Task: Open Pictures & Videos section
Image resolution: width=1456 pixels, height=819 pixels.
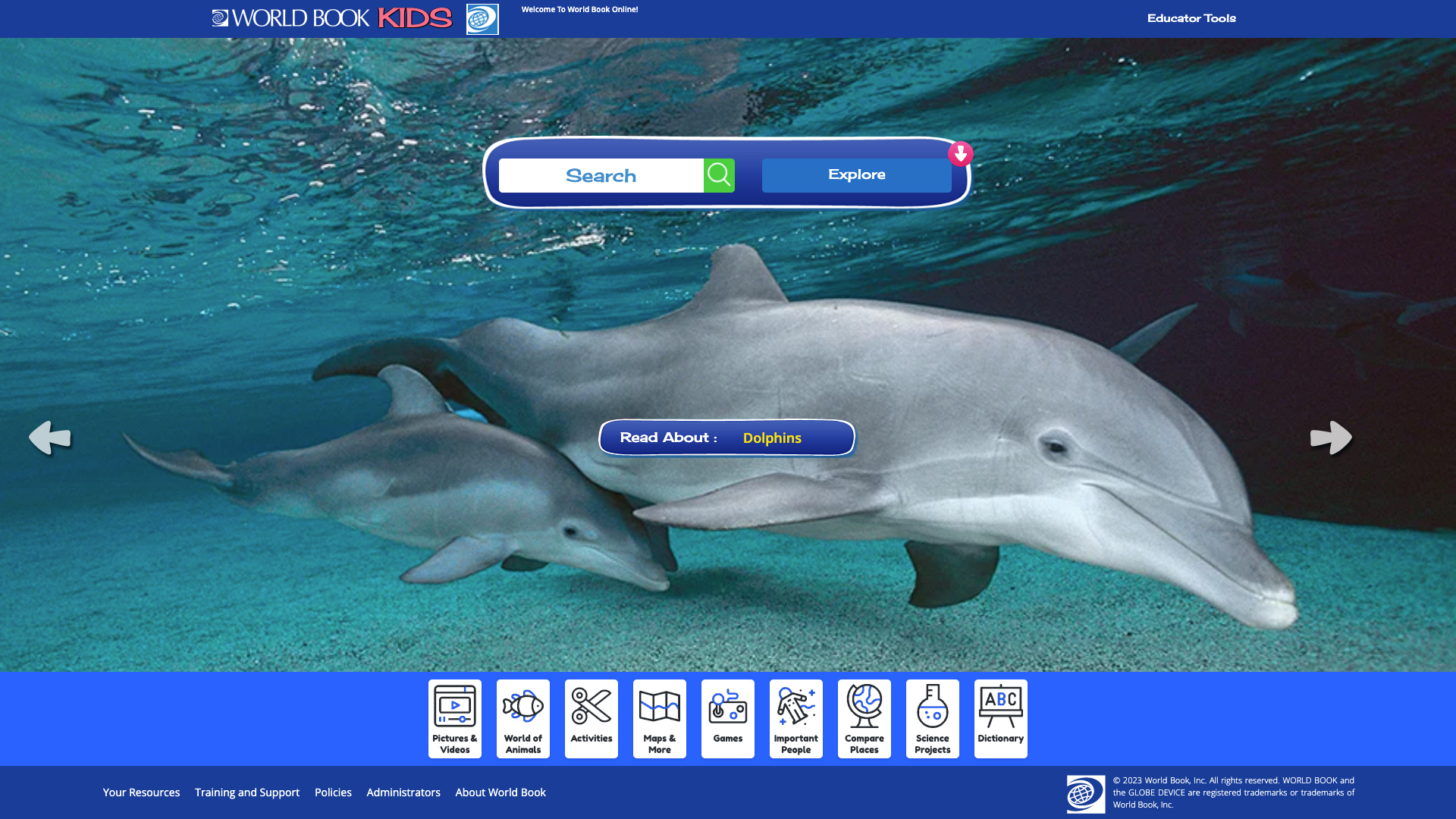Action: (455, 718)
